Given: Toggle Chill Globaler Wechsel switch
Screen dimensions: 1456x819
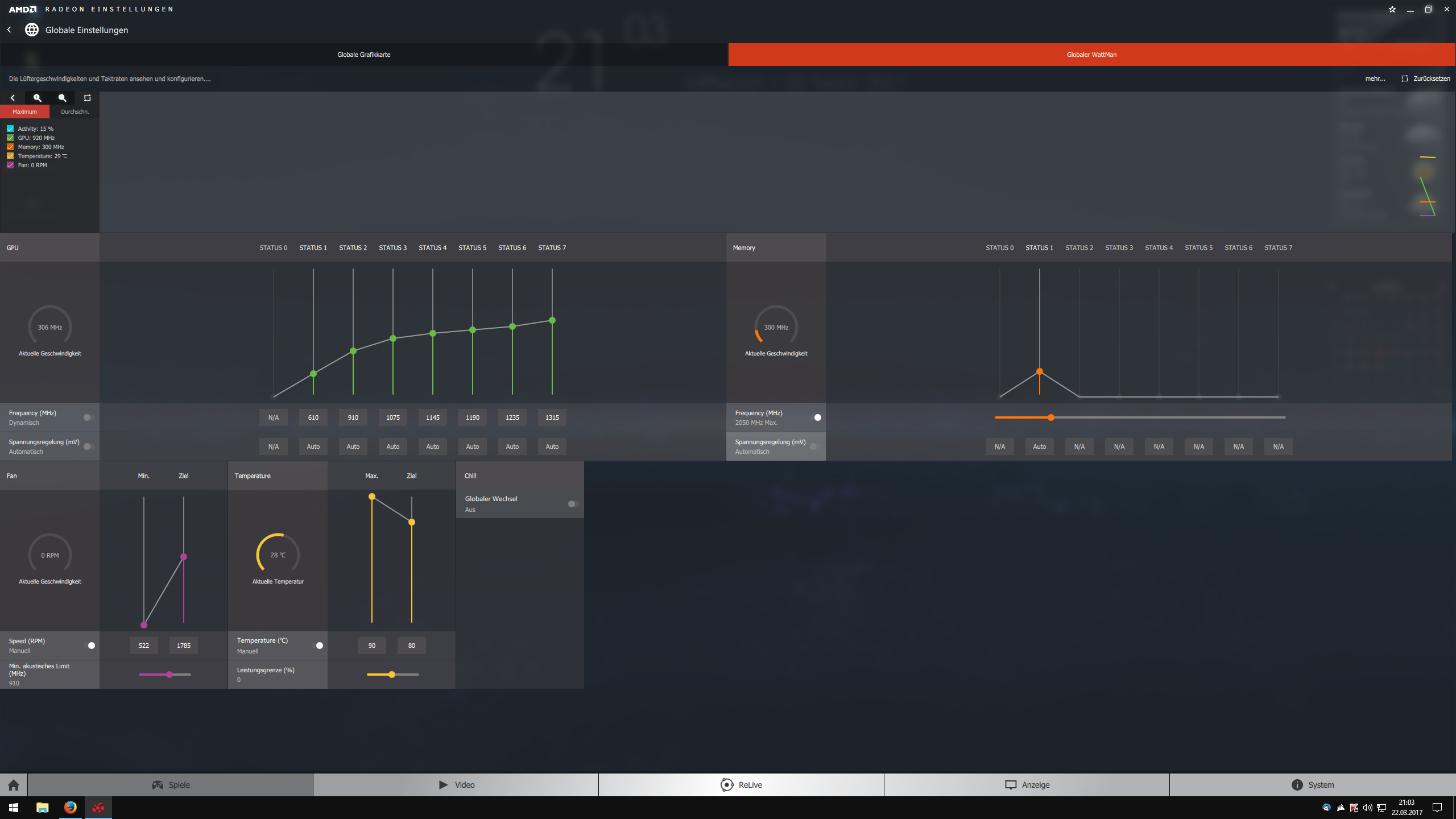Looking at the screenshot, I should point(573,504).
